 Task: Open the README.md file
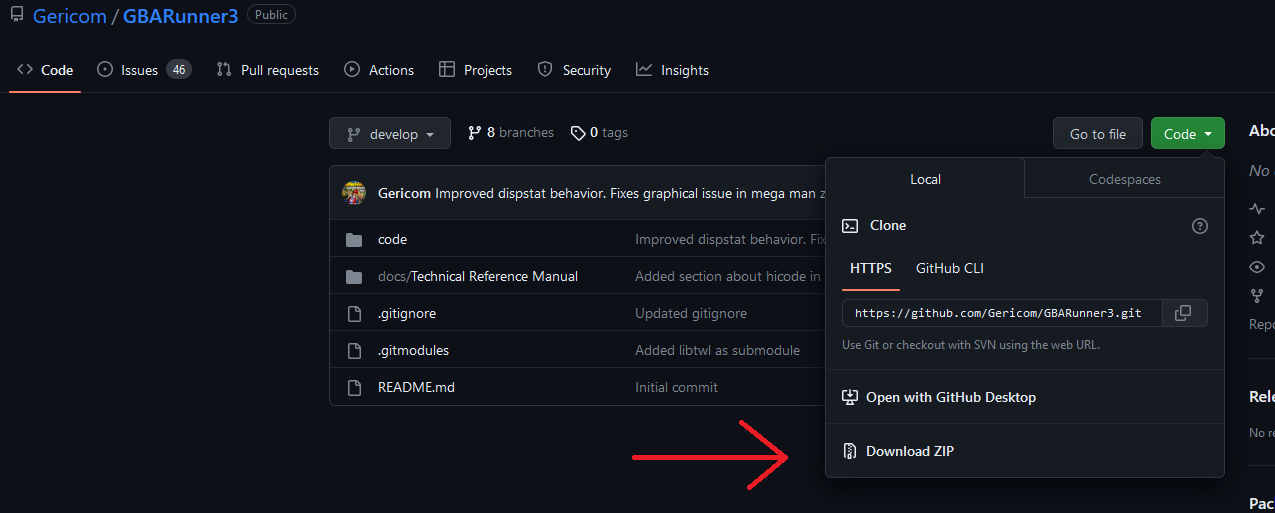click(x=416, y=387)
